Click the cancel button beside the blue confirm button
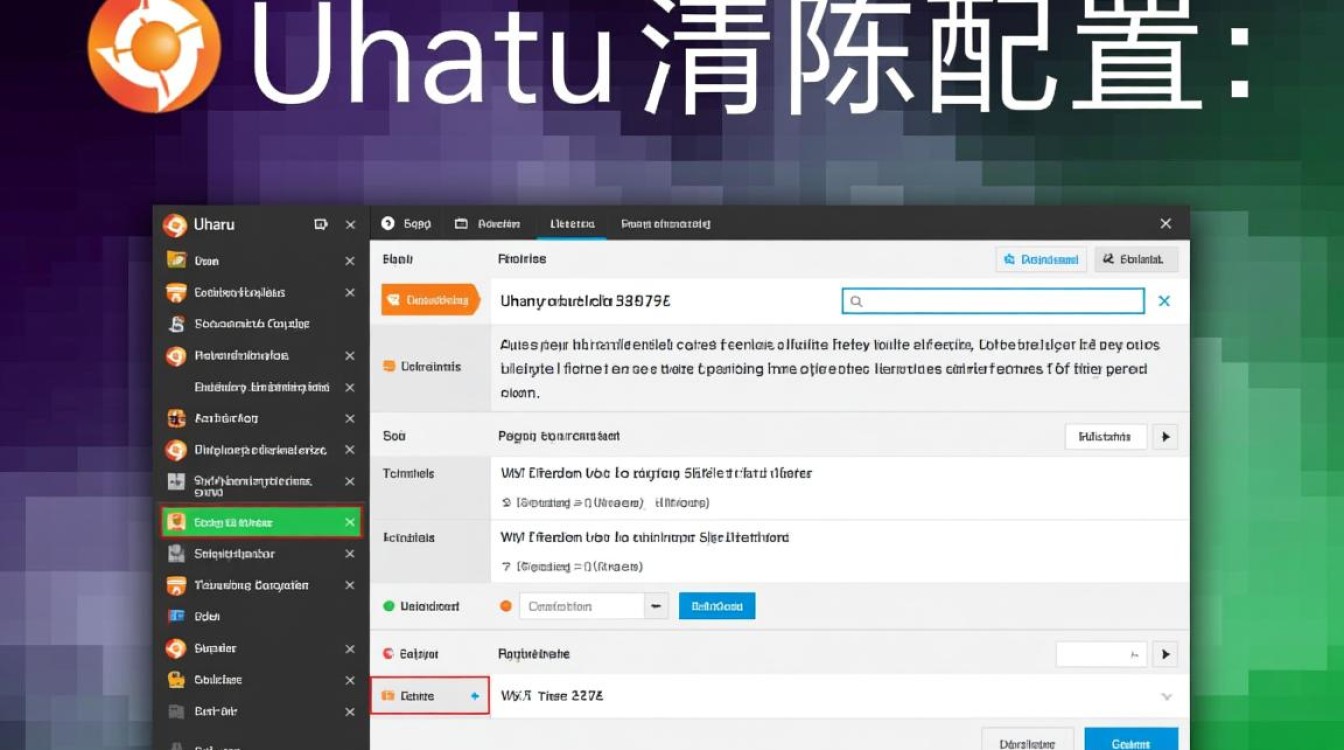 1026,742
